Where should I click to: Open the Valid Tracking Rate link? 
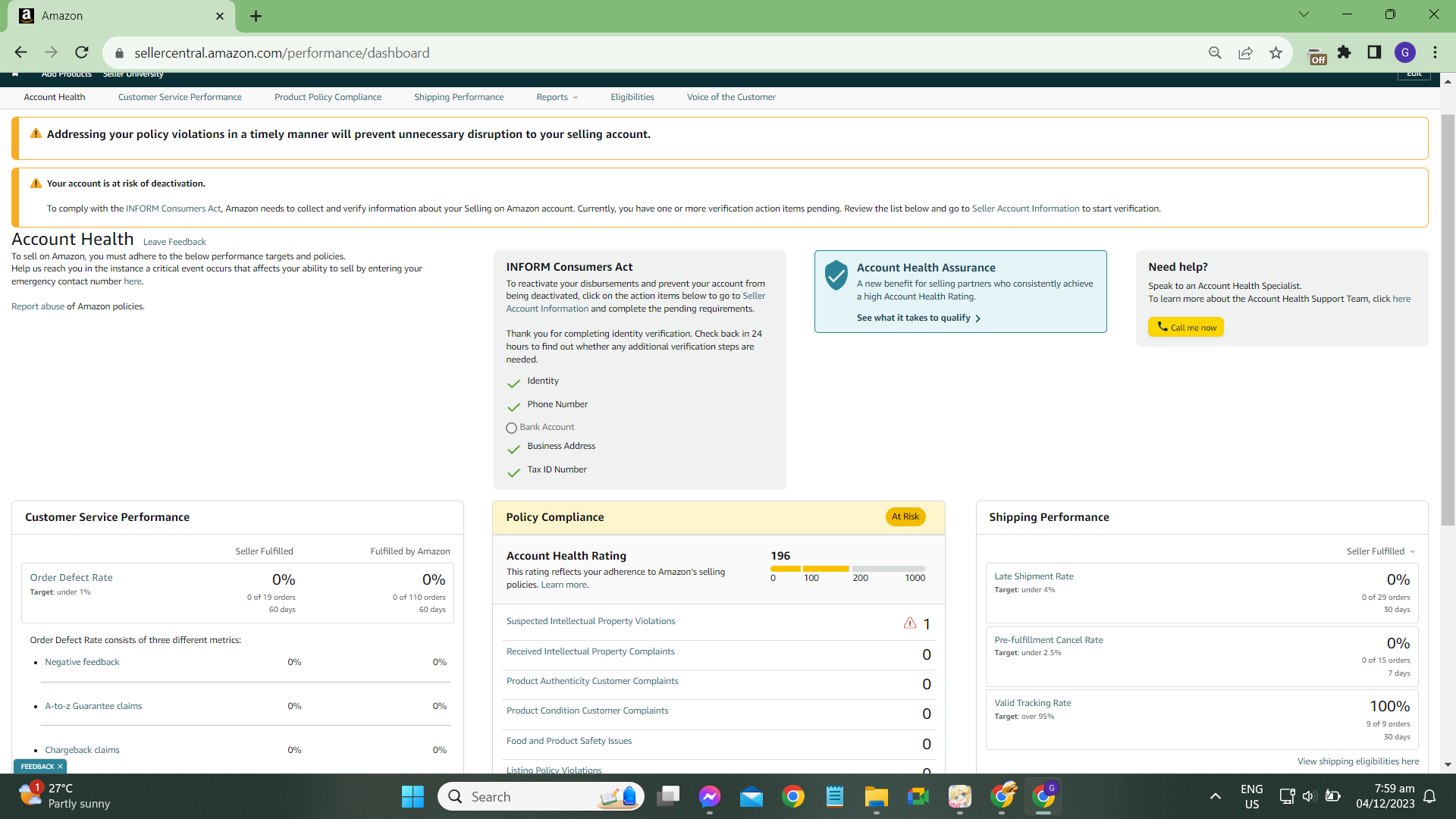click(x=1033, y=703)
